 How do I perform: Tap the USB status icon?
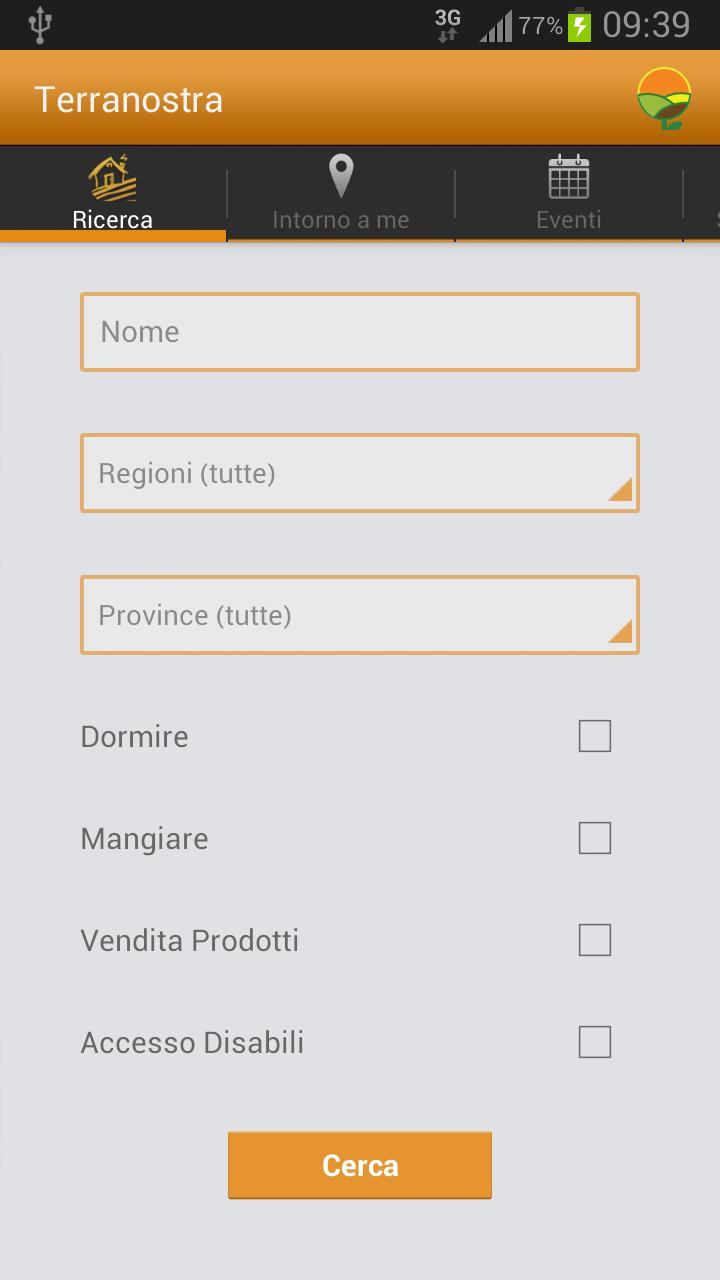[x=40, y=25]
